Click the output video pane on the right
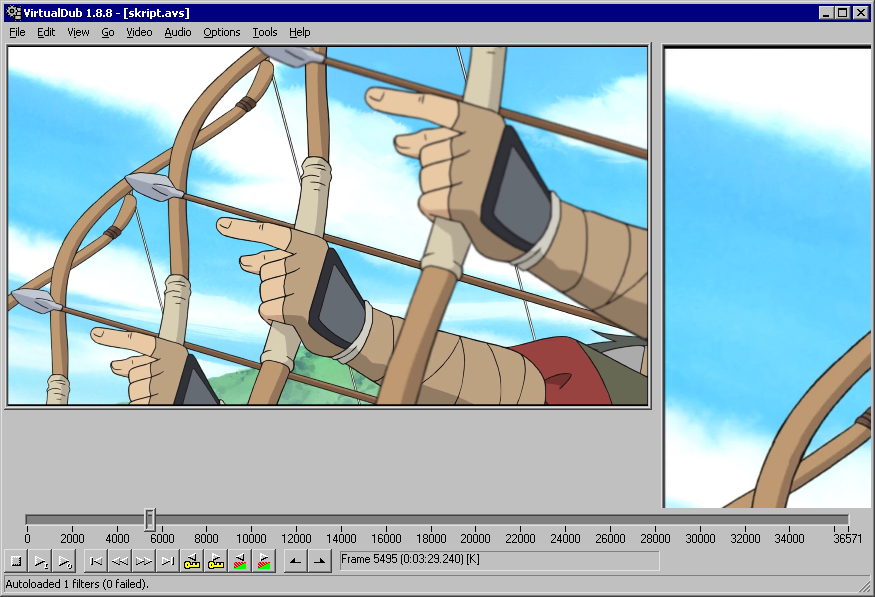Viewport: 875px width, 597px height. [769, 278]
